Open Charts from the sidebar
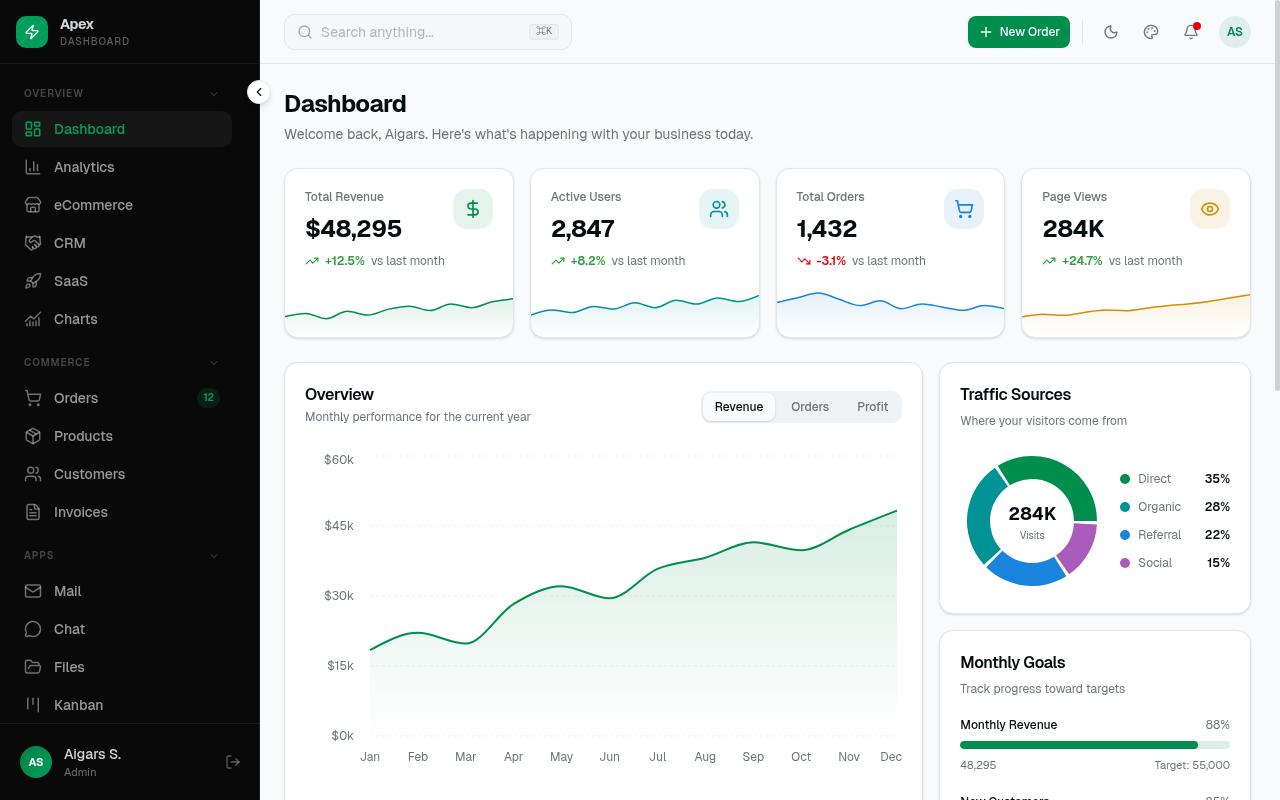 click(x=122, y=319)
